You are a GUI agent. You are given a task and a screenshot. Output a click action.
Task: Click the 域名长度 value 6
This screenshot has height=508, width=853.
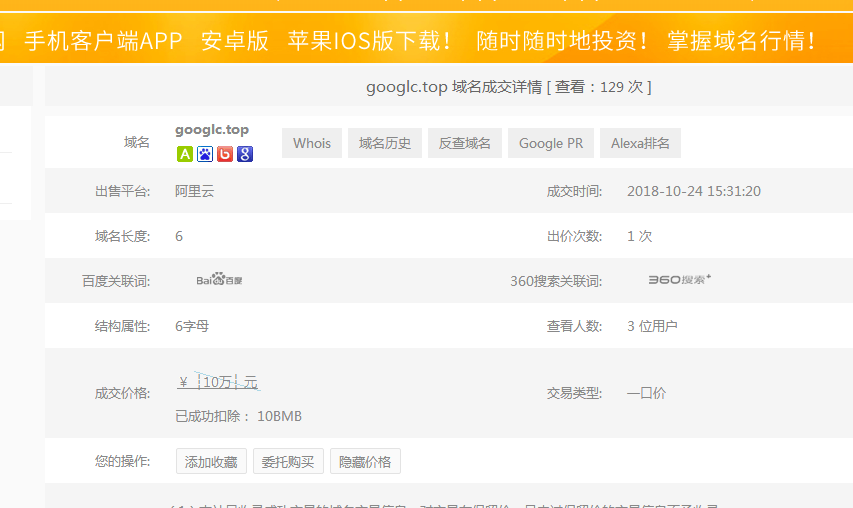tap(179, 236)
